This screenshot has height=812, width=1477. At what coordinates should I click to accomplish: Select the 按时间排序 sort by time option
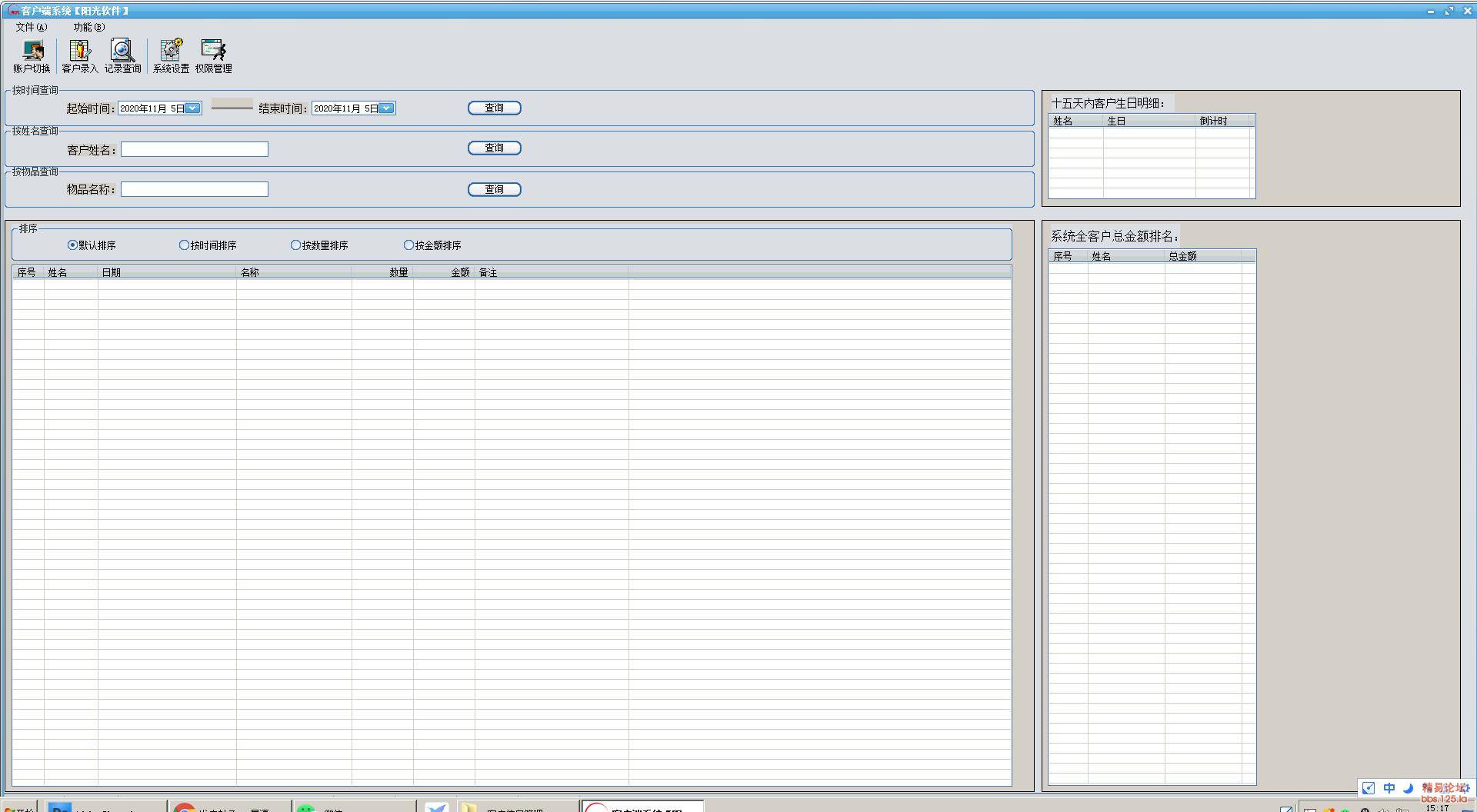185,245
